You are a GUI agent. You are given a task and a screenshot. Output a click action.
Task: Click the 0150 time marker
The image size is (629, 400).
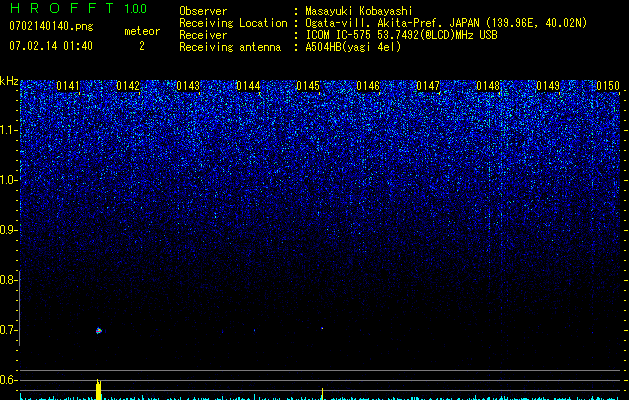tap(608, 86)
